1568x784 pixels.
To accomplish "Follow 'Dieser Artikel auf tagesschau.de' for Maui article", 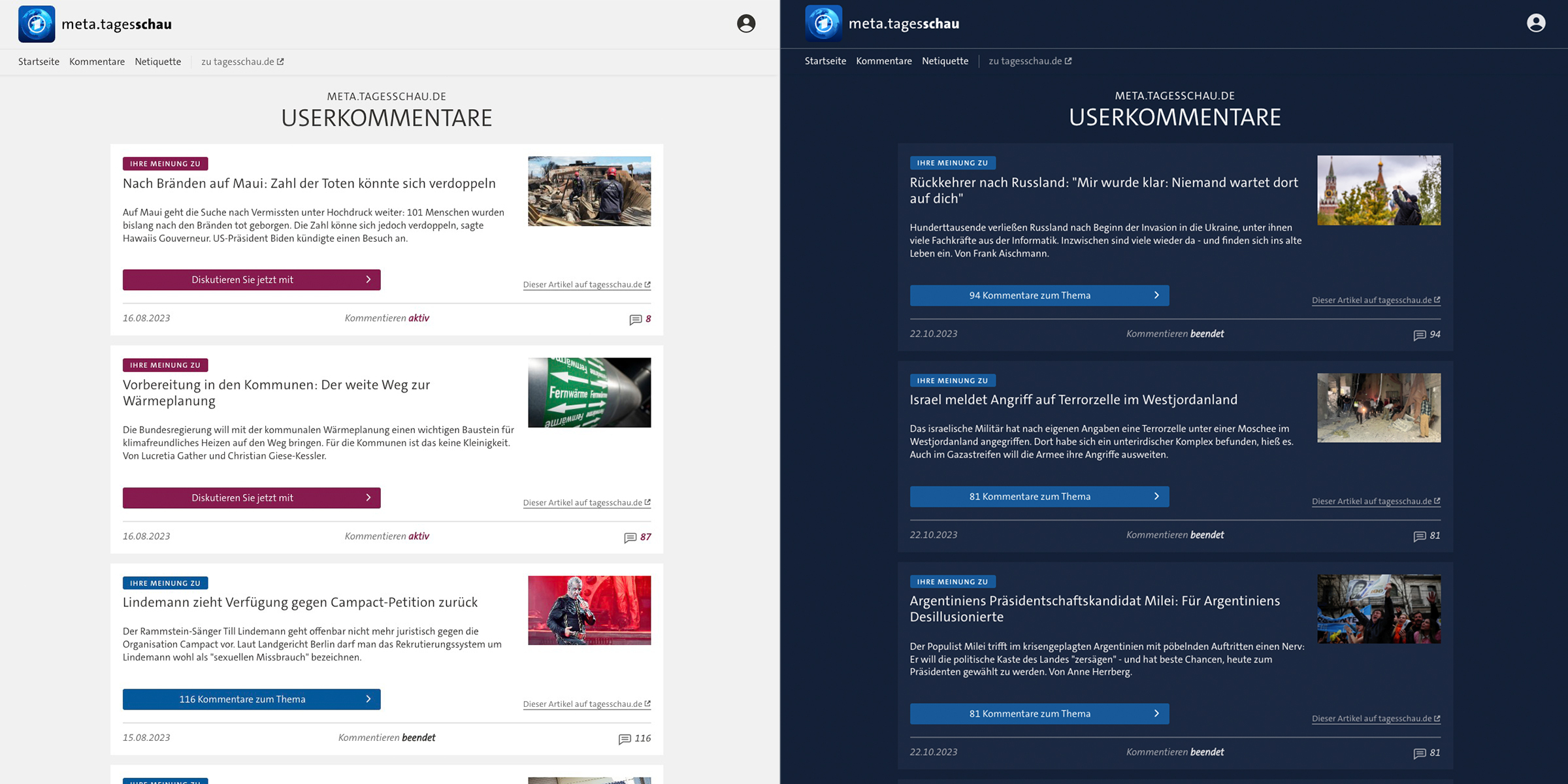I will click(x=587, y=285).
